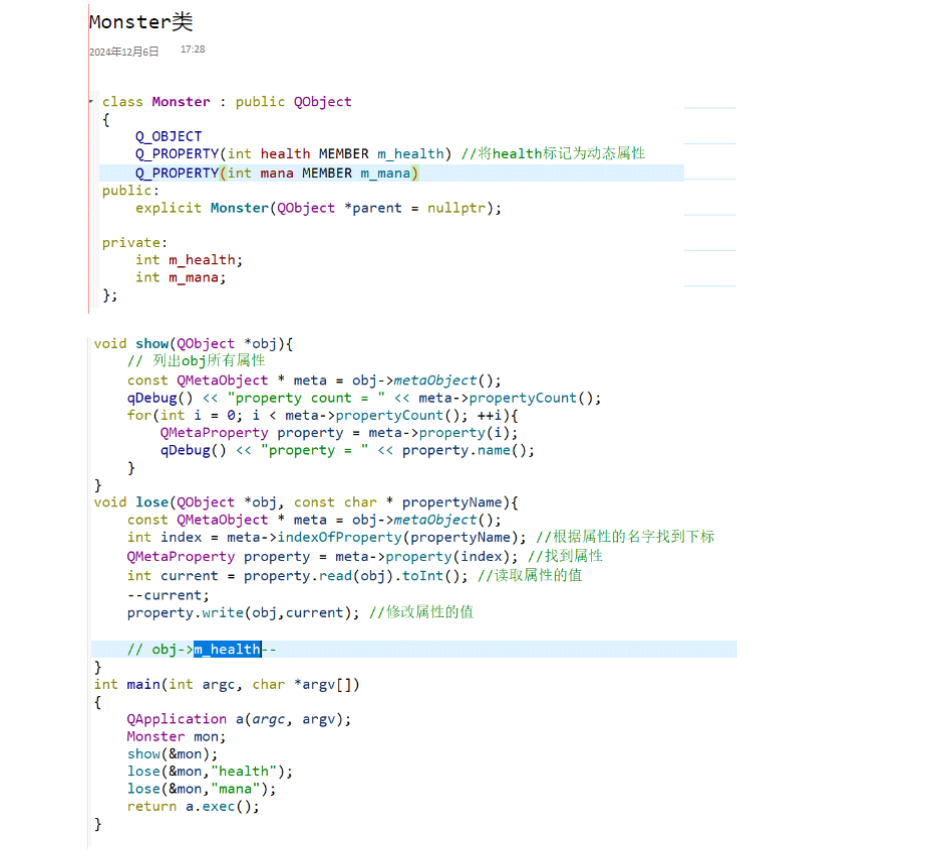
Task: Click the "void lose(QObject *obj, const char * propertyName){" line
Action: (306, 502)
